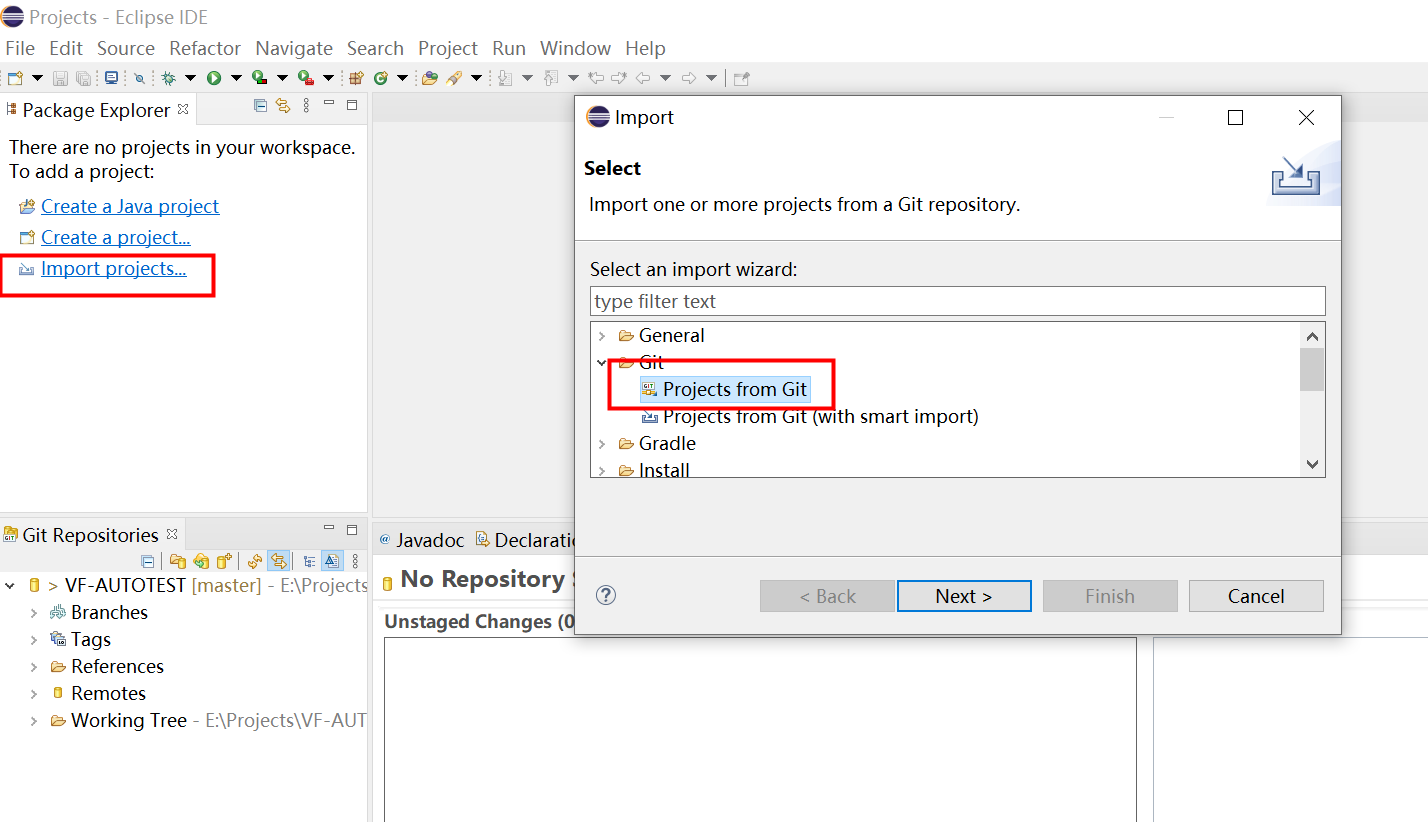Open the Git Repositories View Menu
Image resolution: width=1428 pixels, height=822 pixels.
356,561
